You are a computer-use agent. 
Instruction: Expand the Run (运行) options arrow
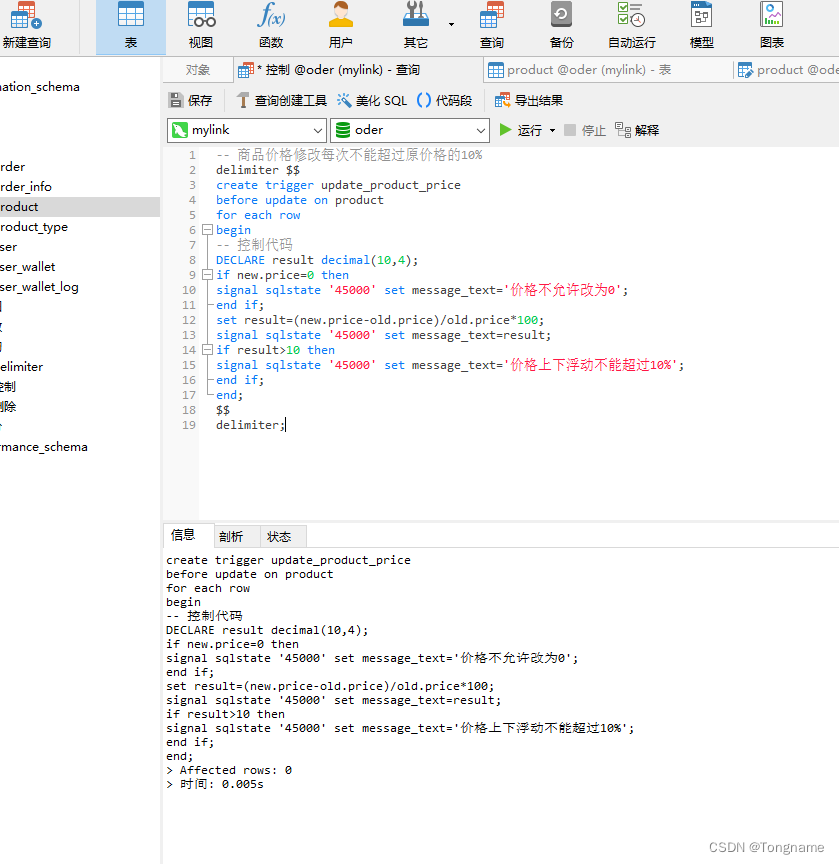pos(552,131)
